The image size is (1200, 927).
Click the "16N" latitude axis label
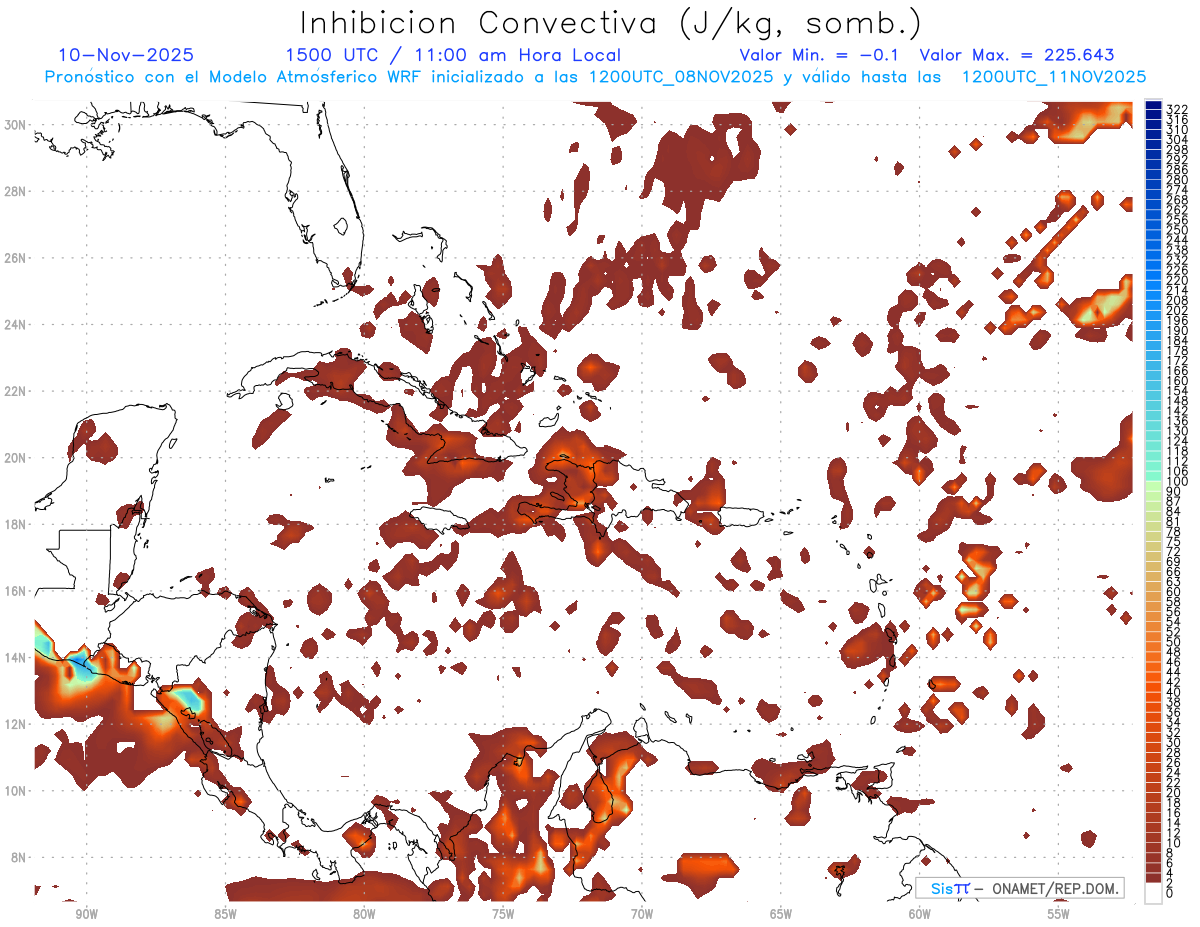[x=15, y=591]
